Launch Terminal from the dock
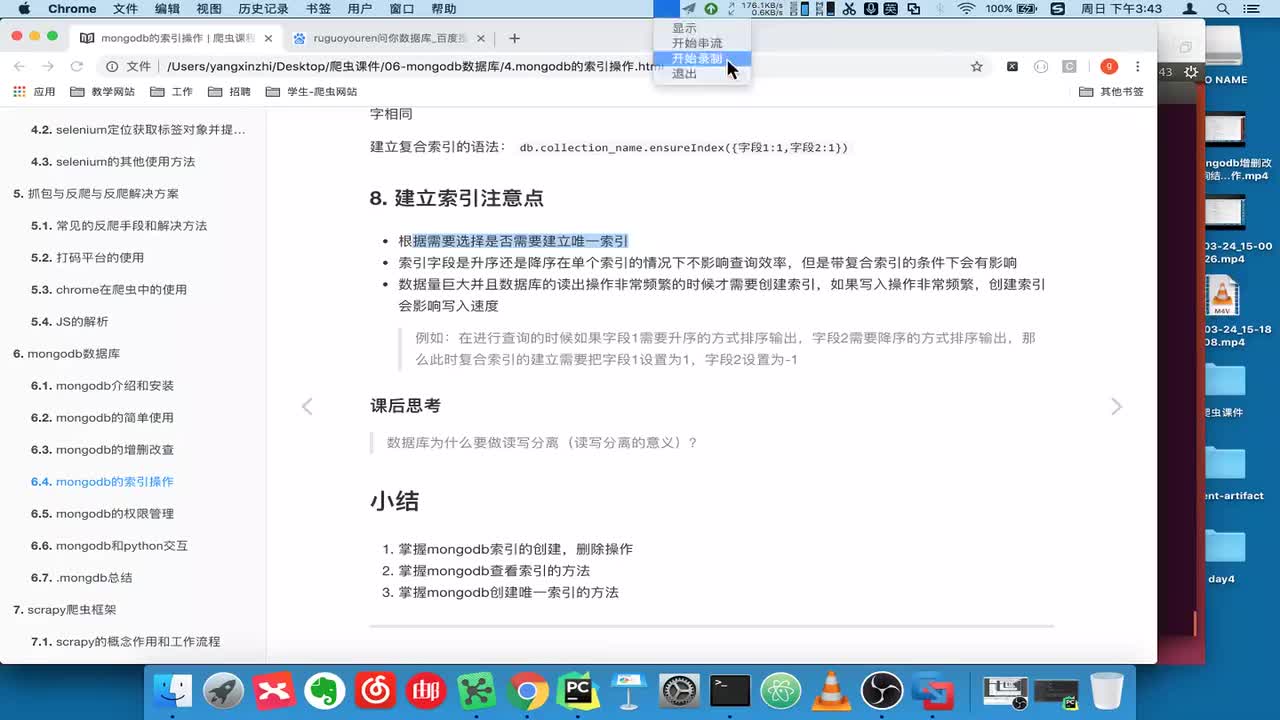This screenshot has height=720, width=1280. (x=730, y=690)
